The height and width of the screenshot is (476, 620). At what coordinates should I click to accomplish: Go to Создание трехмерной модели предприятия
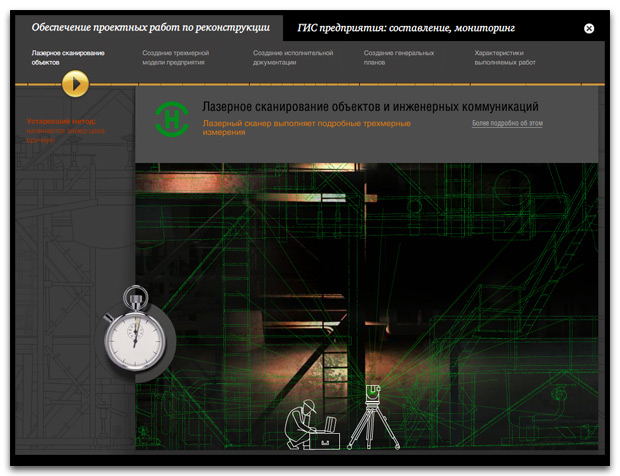click(x=175, y=56)
